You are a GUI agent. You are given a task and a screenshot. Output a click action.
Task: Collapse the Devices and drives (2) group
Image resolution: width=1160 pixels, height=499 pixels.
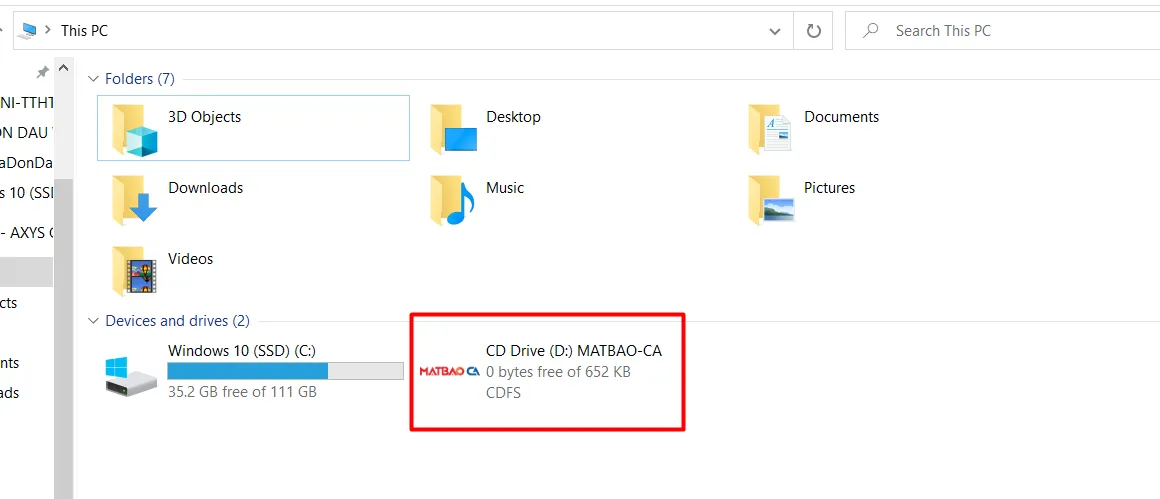[93, 321]
